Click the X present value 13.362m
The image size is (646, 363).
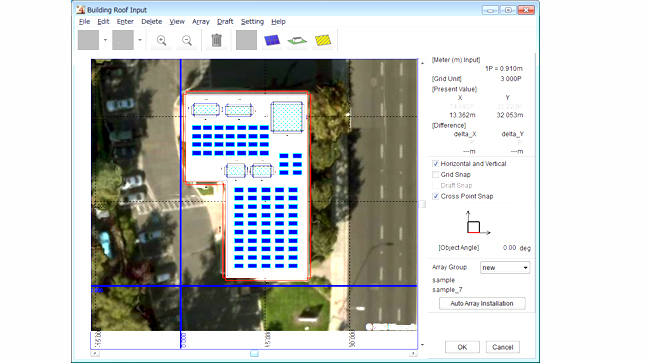[x=462, y=115]
